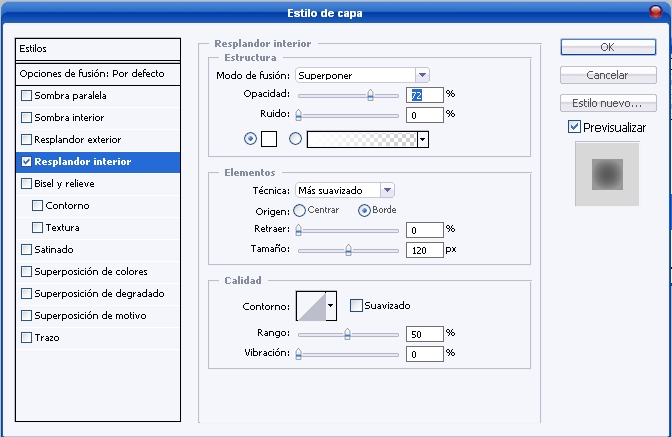Open the Contorno picker dropdown arrow
This screenshot has width=672, height=437.
point(331,306)
